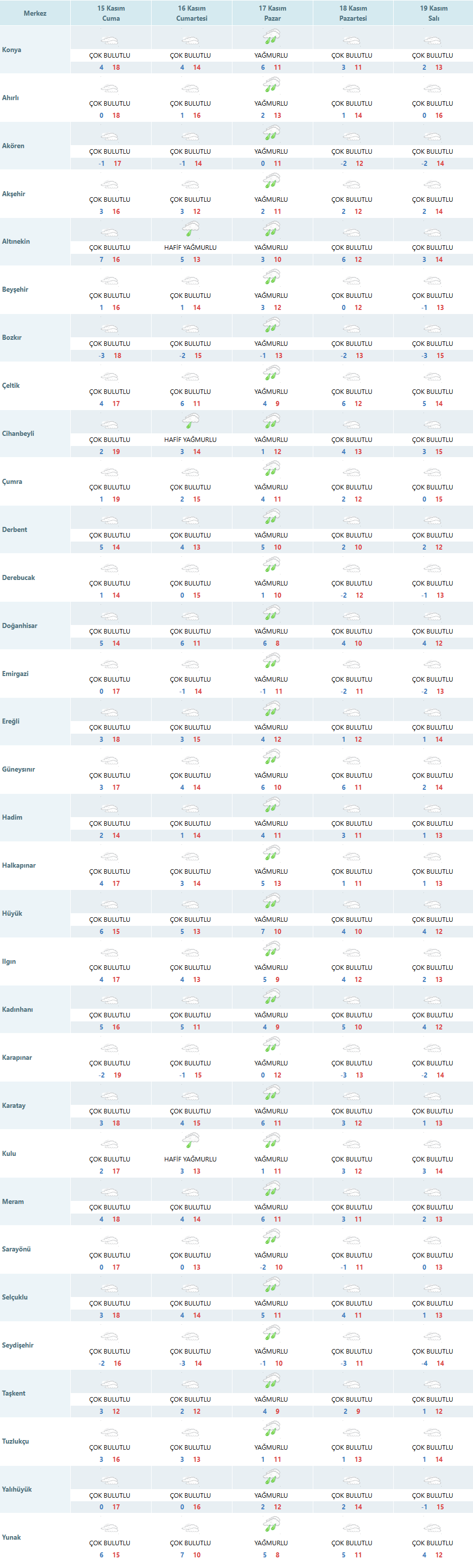The image size is (473, 1568).
Task: Click Bozkır's cloudy icon for 16 Kasım
Action: click(x=191, y=329)
